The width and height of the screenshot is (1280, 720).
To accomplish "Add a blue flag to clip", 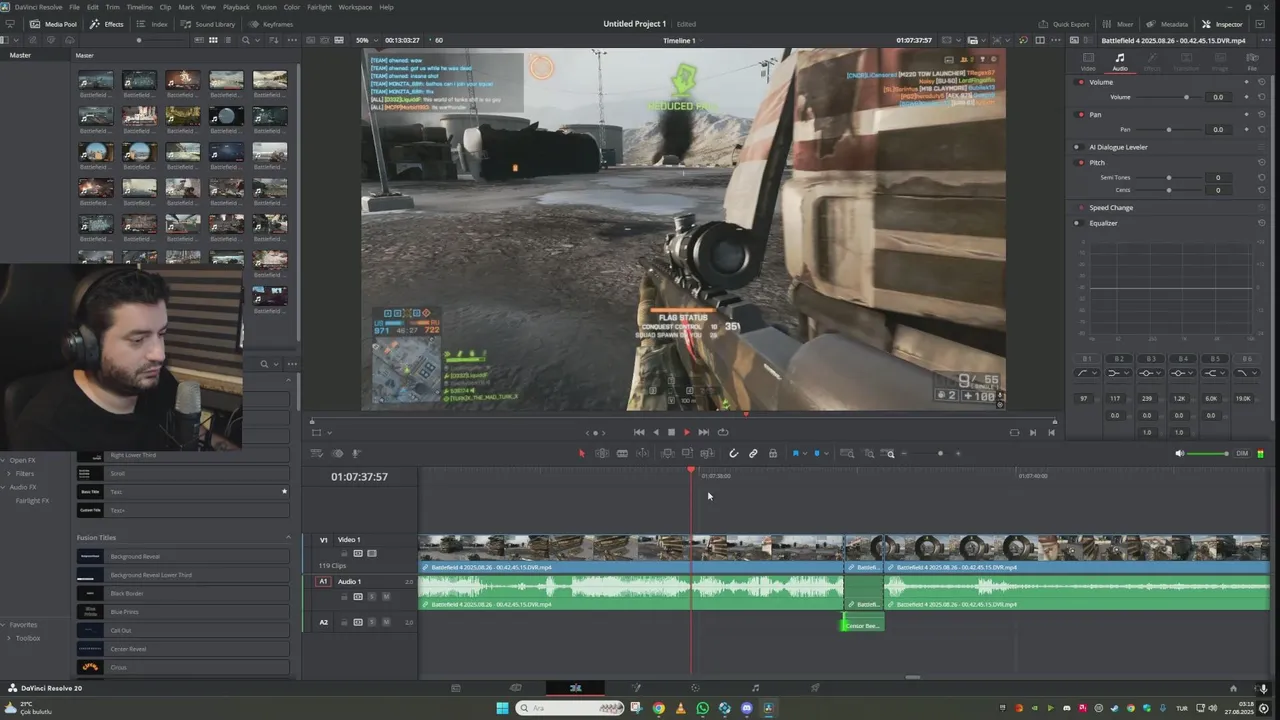I will (796, 453).
